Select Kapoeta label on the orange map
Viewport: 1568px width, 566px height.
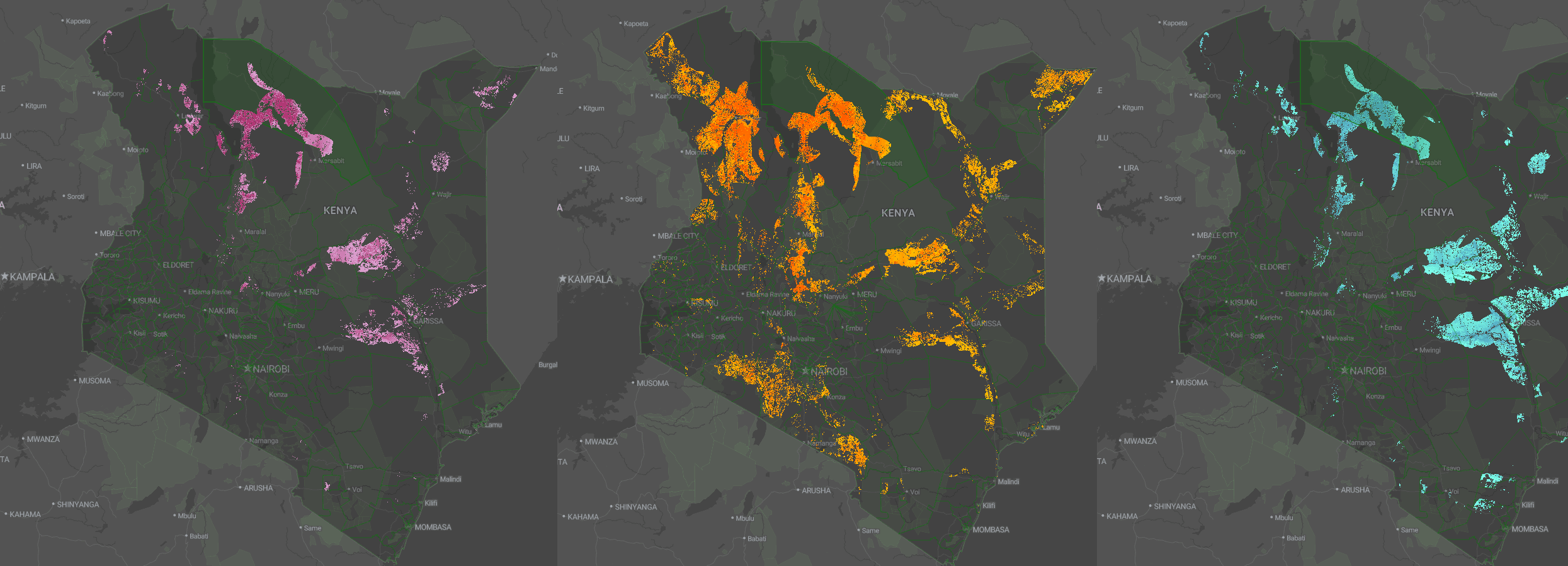(636, 24)
